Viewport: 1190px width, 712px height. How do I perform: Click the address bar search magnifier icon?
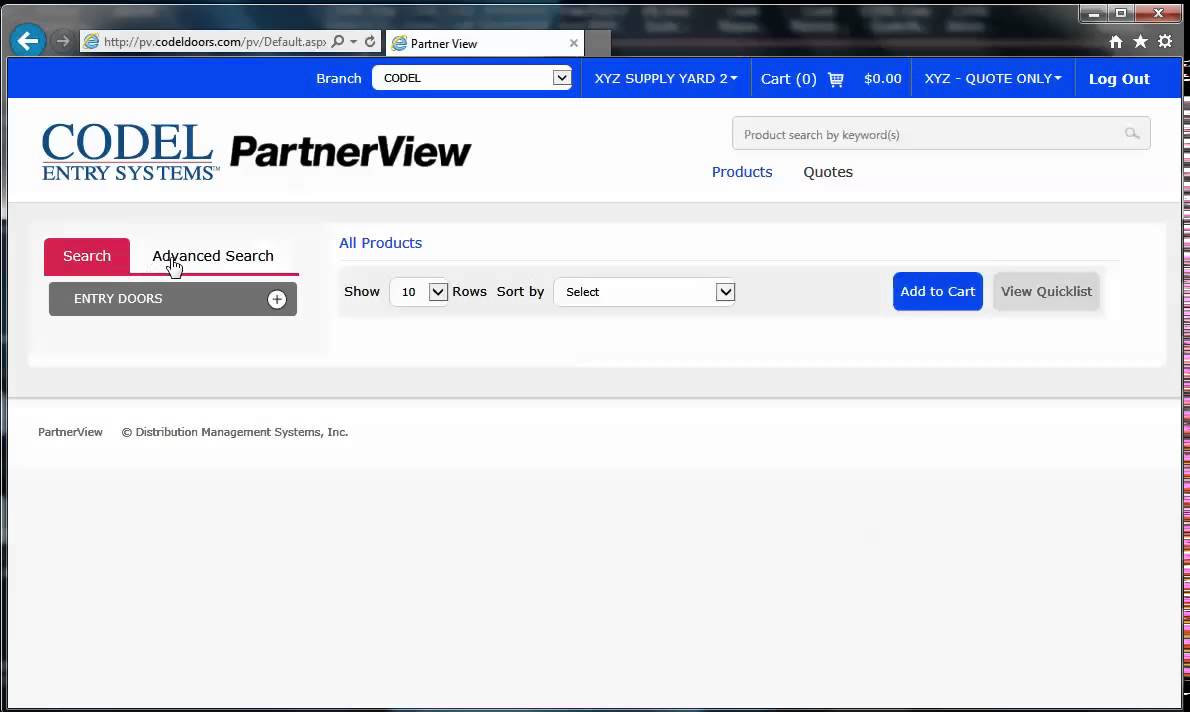[x=338, y=42]
